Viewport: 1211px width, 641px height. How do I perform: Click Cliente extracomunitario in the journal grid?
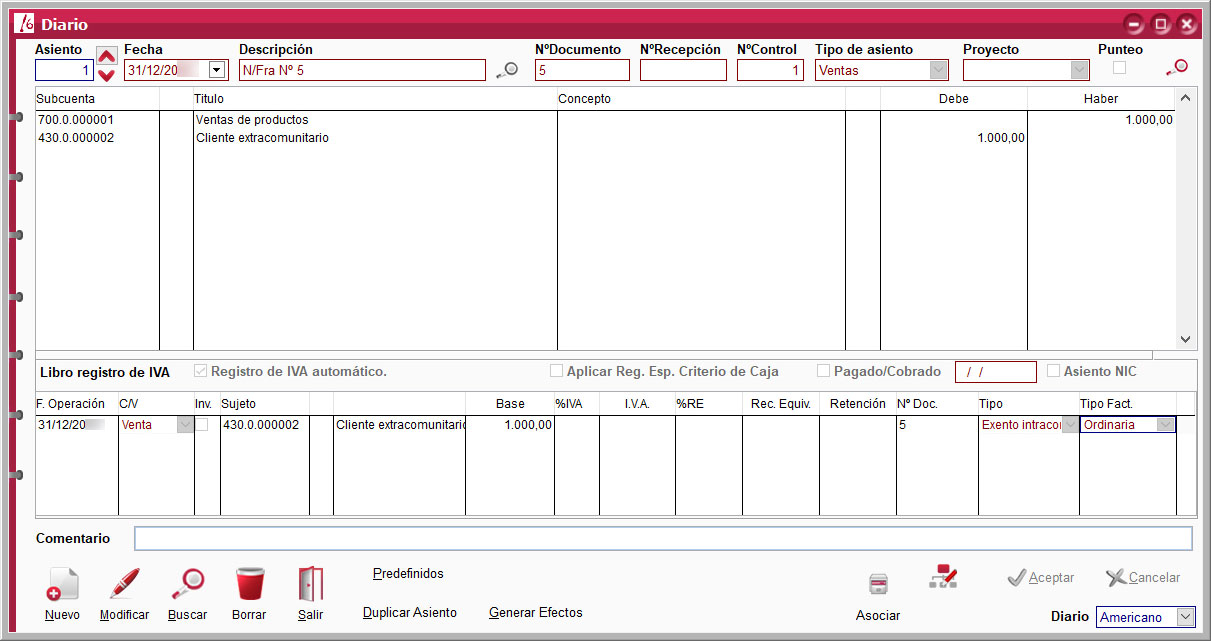[x=262, y=138]
